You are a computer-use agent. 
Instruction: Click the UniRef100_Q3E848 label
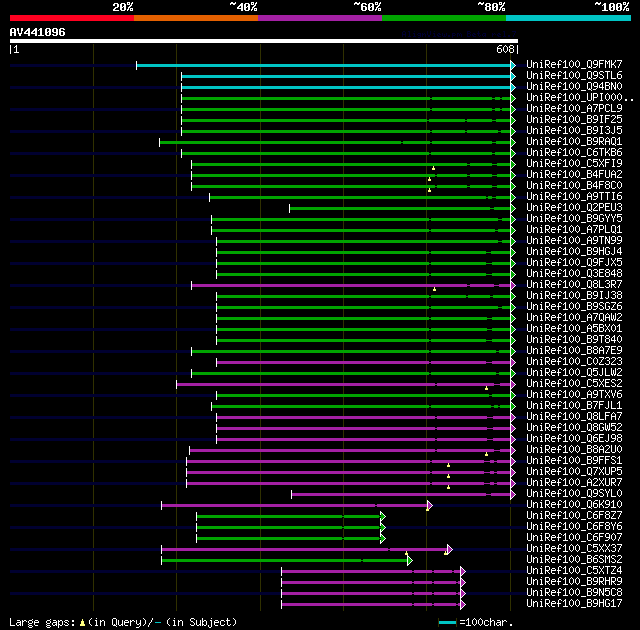(x=574, y=274)
